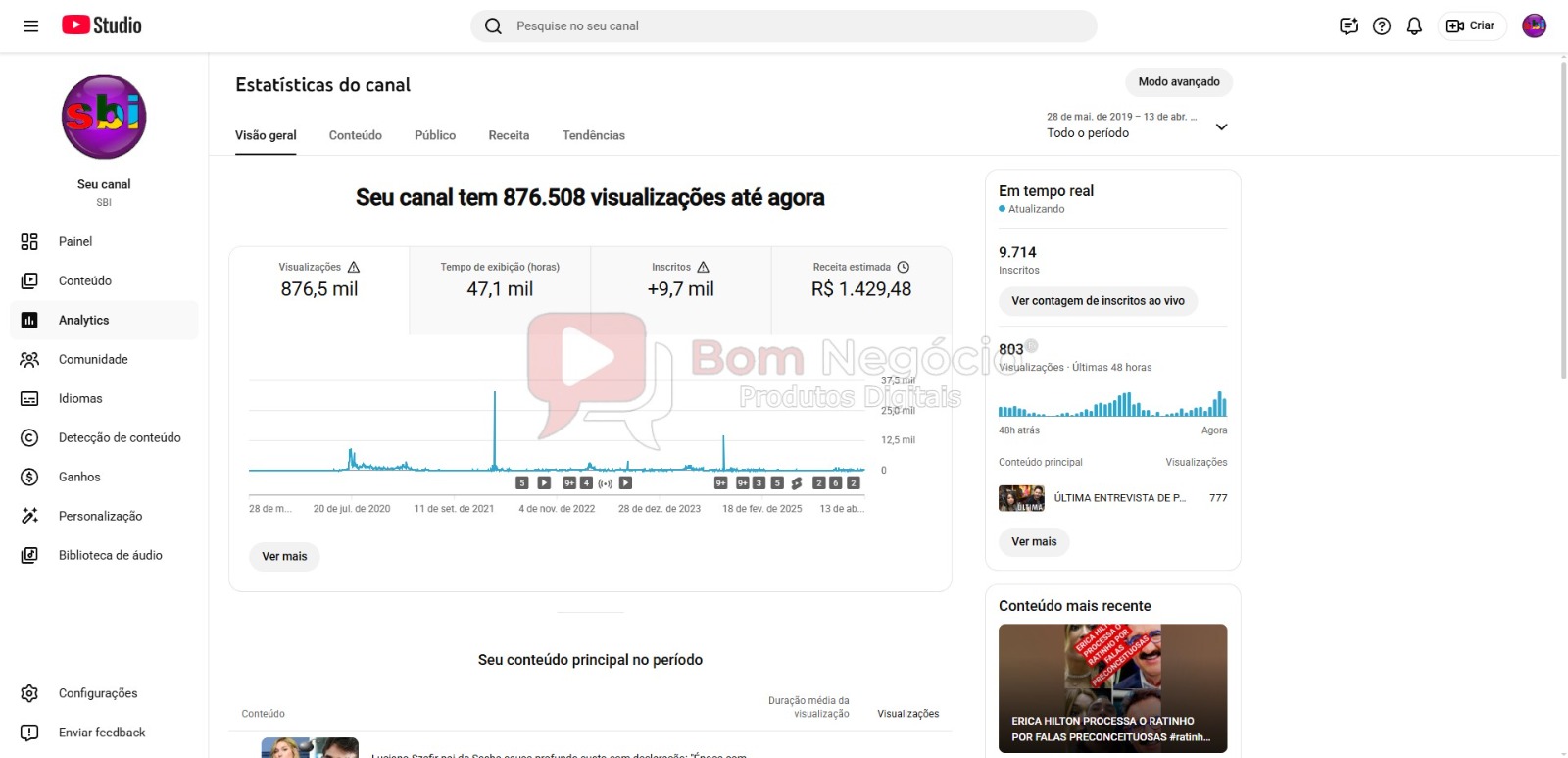Open the notifications bell
The width and height of the screenshot is (1568, 758).
coord(1414,26)
